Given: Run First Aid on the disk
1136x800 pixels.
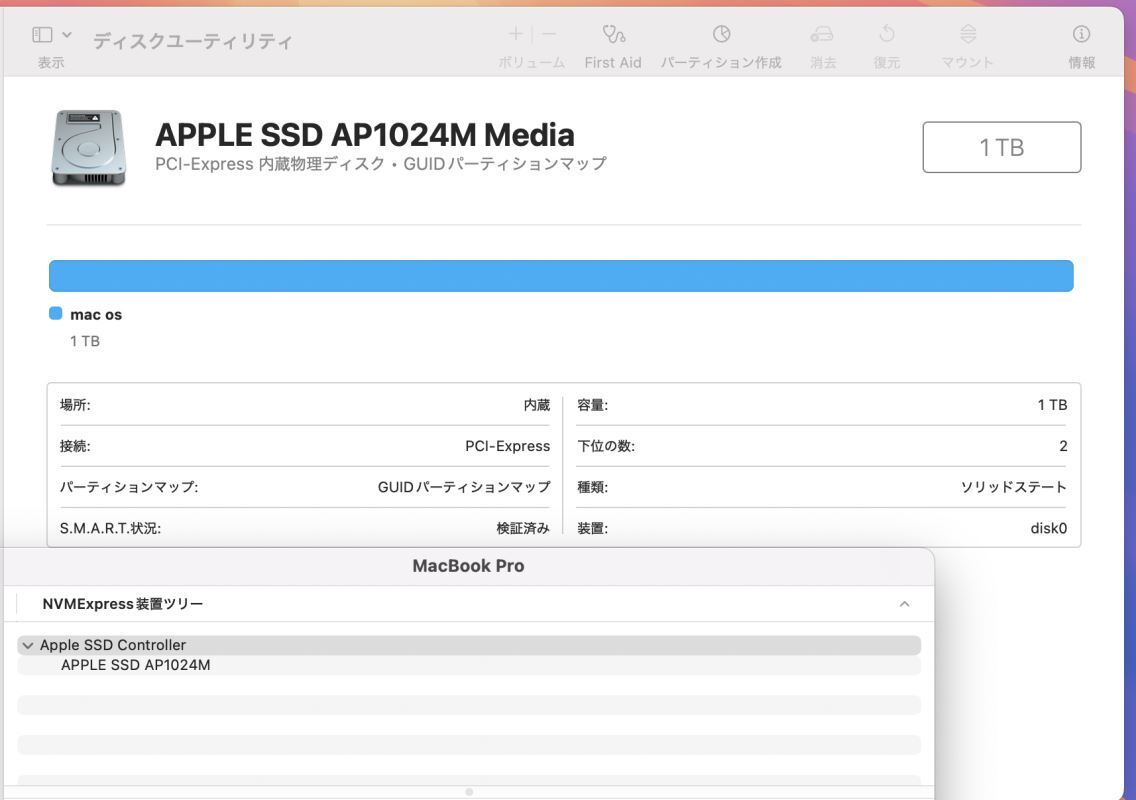Looking at the screenshot, I should pyautogui.click(x=611, y=42).
